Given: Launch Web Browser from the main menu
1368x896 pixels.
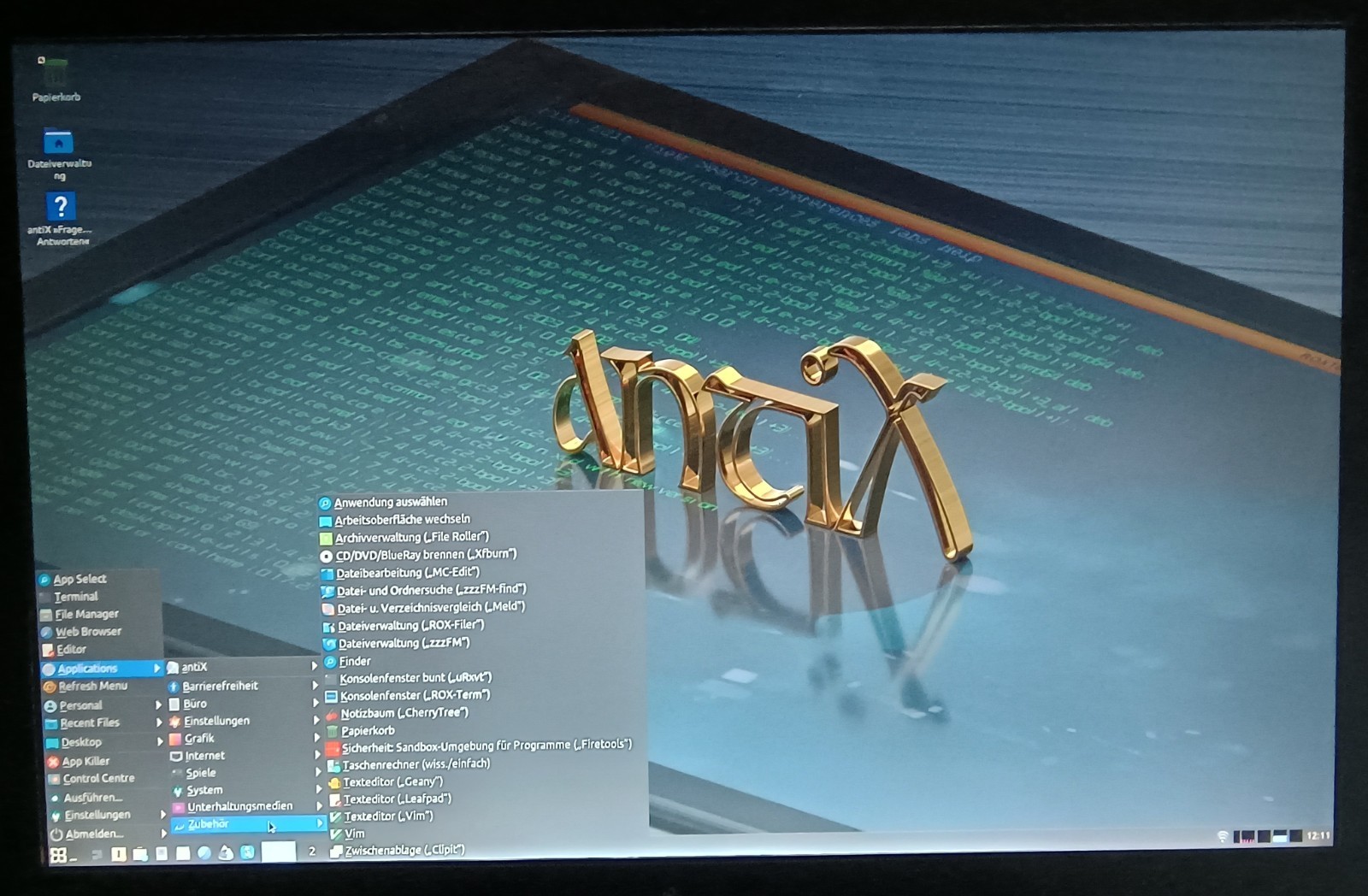Looking at the screenshot, I should (x=99, y=632).
